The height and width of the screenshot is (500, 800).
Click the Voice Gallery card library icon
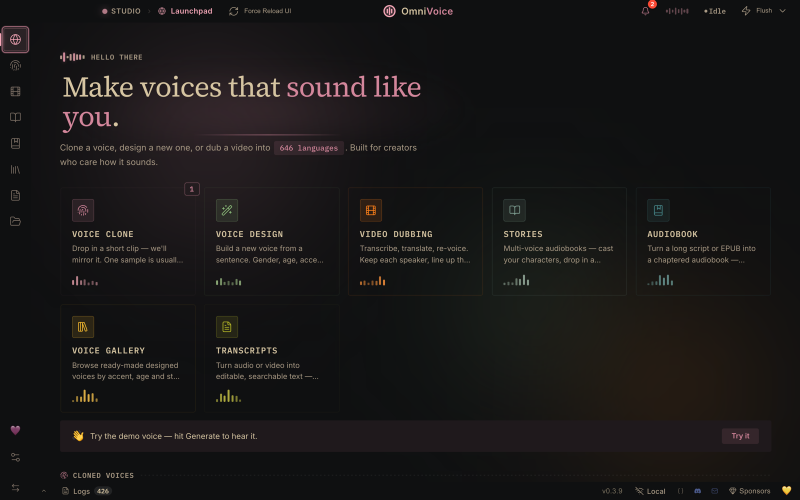83,327
